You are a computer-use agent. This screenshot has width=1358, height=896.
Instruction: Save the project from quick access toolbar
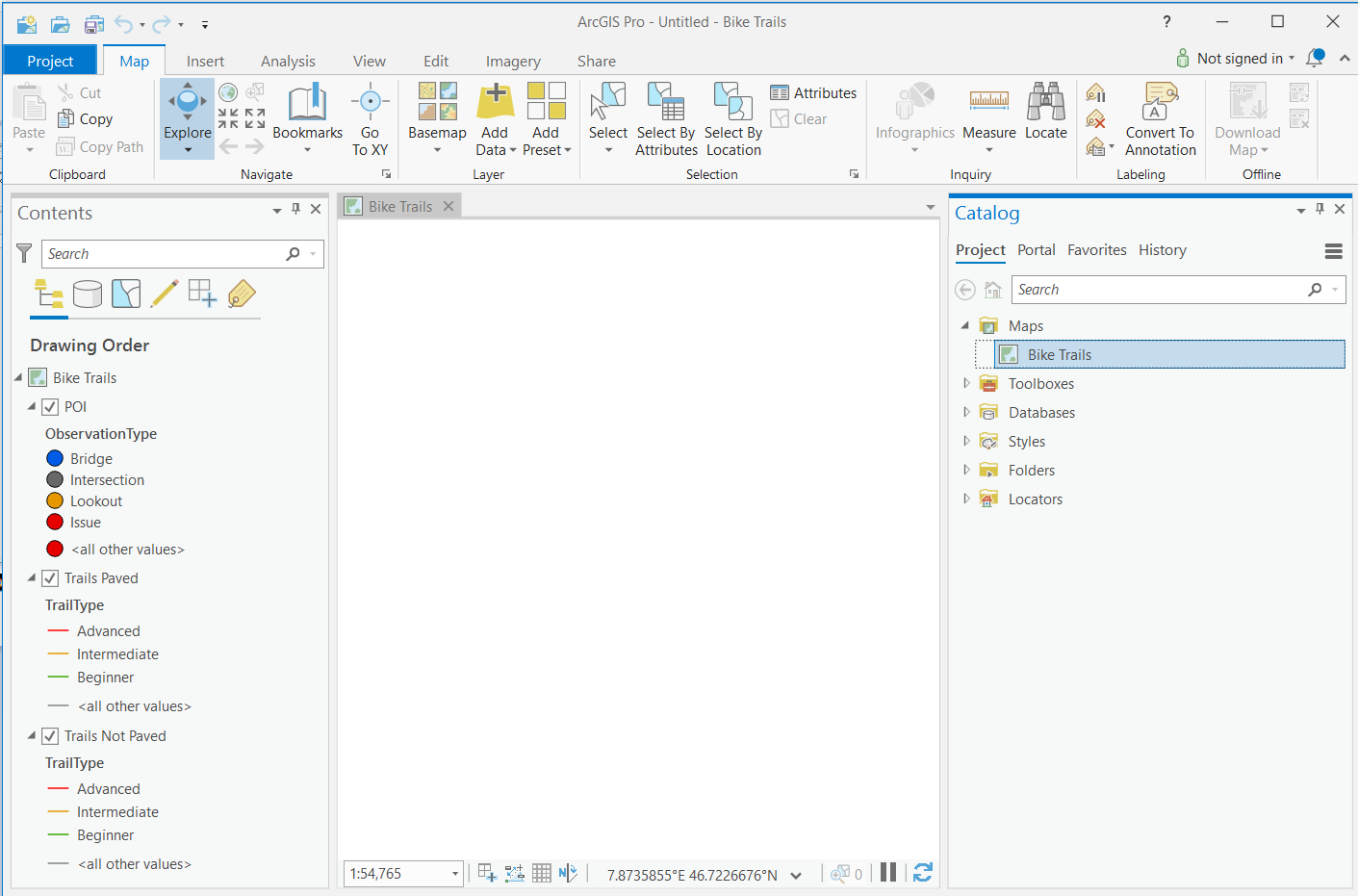tap(94, 24)
